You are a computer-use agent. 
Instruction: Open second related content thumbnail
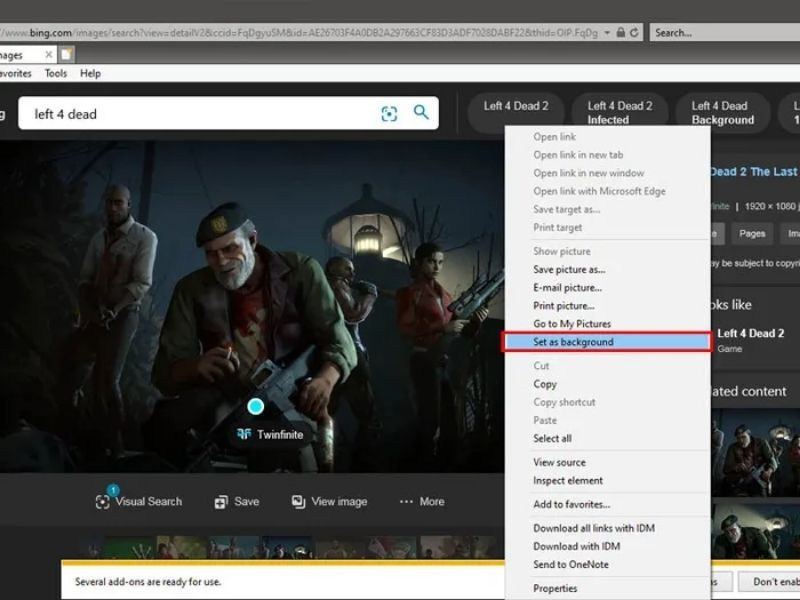[755, 531]
